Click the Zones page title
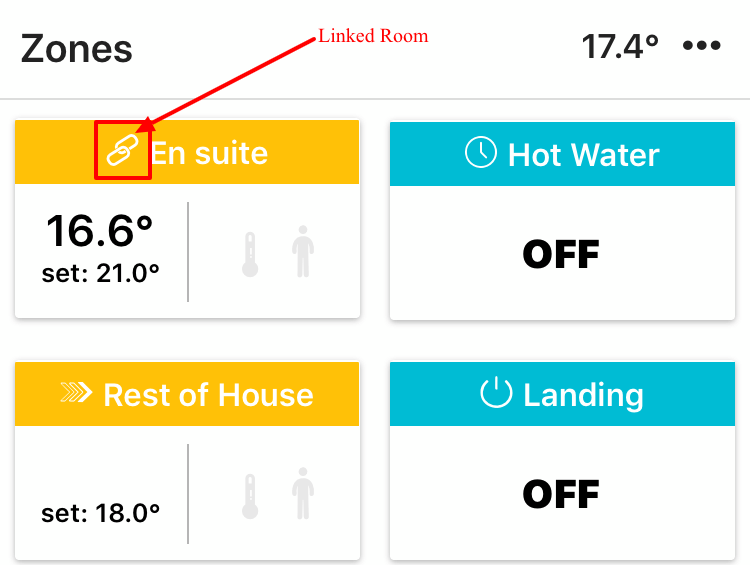 (77, 49)
